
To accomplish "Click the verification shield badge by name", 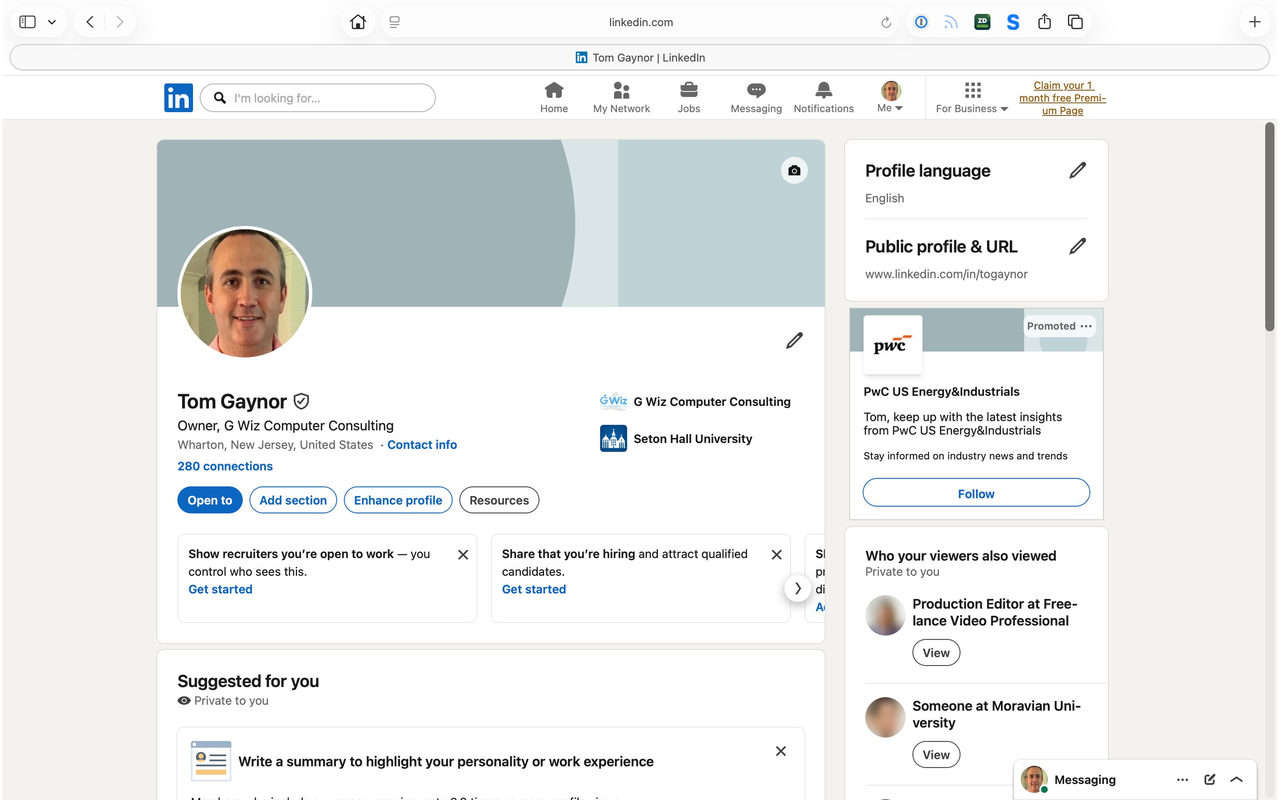I will click(301, 401).
